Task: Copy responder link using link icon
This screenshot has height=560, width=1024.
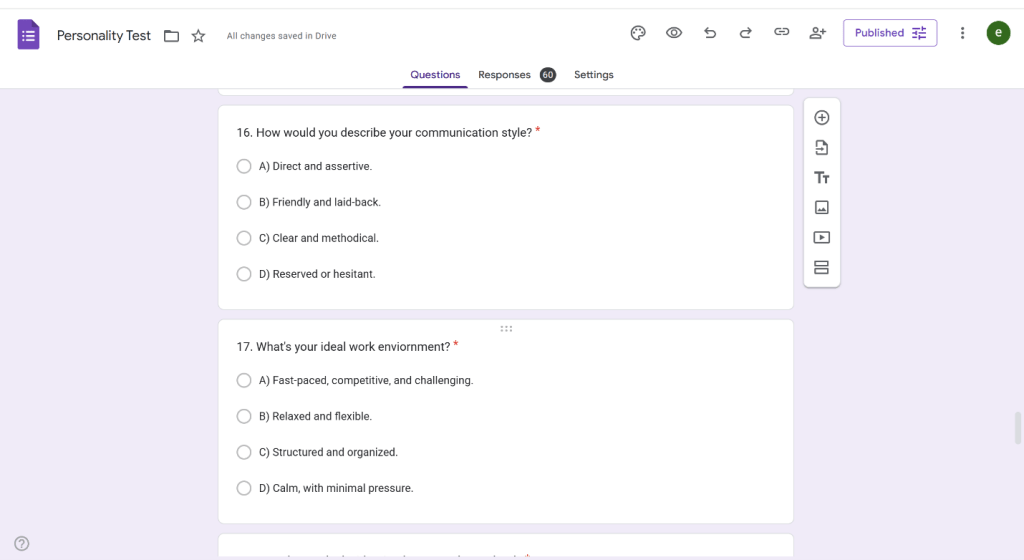Action: [x=782, y=33]
